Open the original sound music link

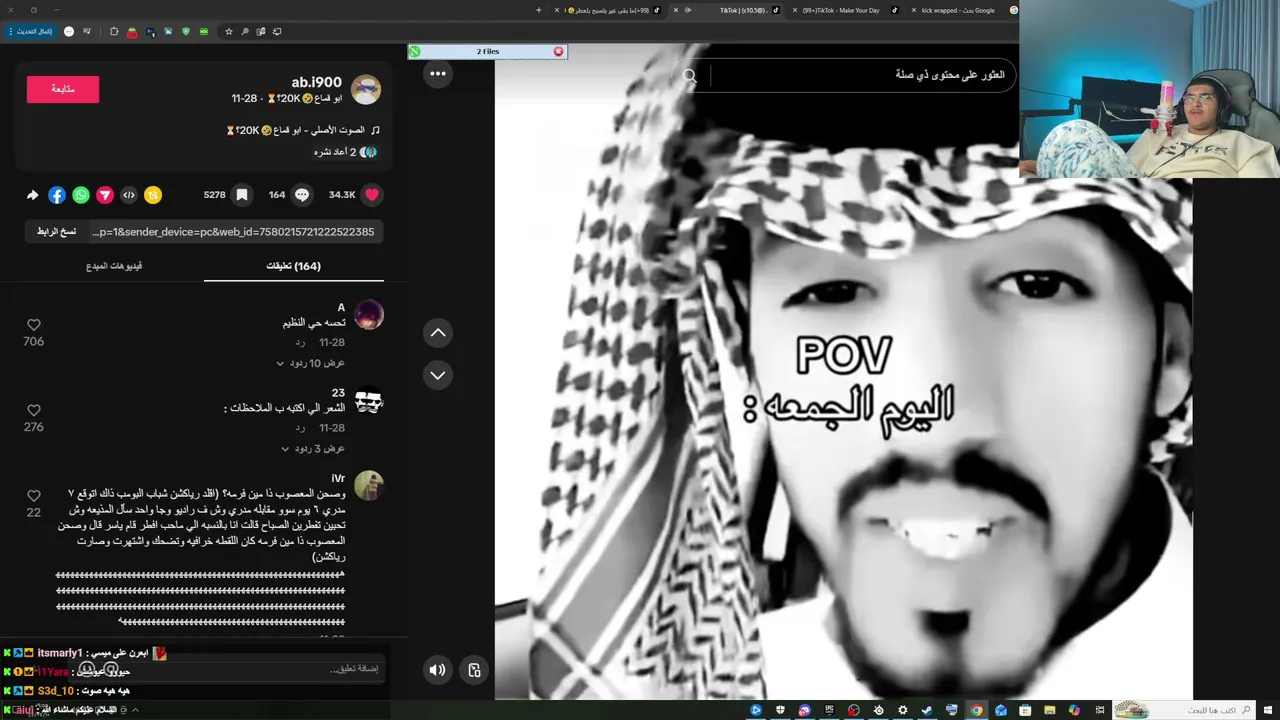coord(303,130)
